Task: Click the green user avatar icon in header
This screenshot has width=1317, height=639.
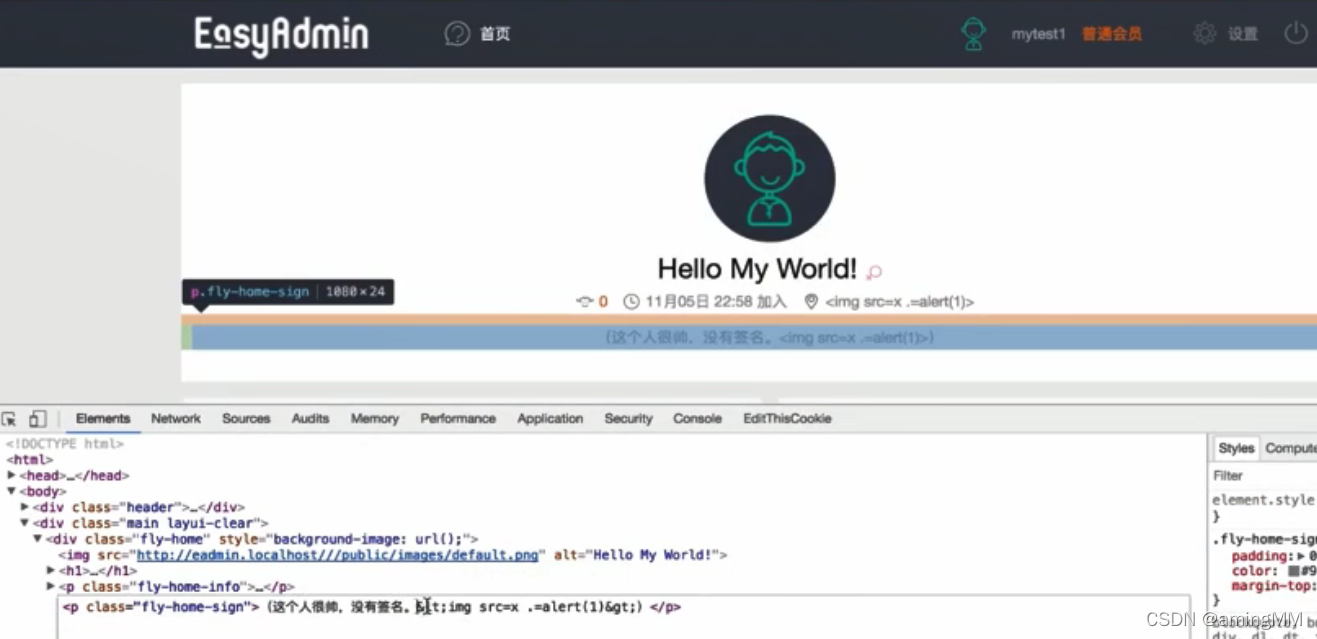Action: click(x=973, y=34)
